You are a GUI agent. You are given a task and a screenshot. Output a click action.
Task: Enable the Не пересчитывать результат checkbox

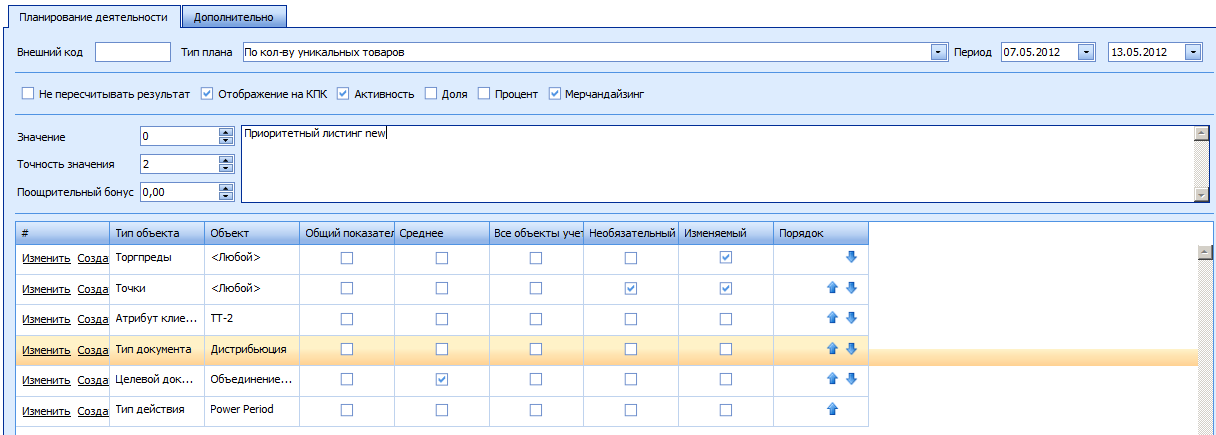click(28, 94)
